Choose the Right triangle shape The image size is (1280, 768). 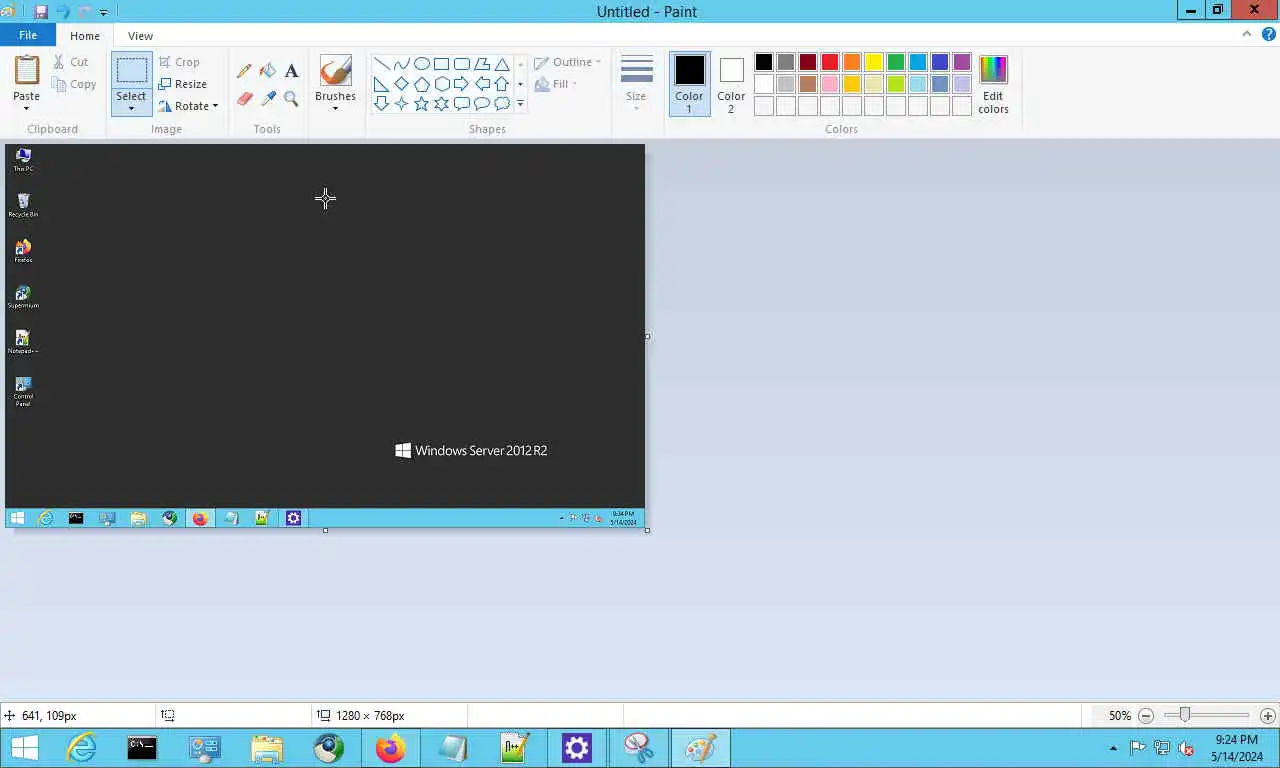pos(381,84)
